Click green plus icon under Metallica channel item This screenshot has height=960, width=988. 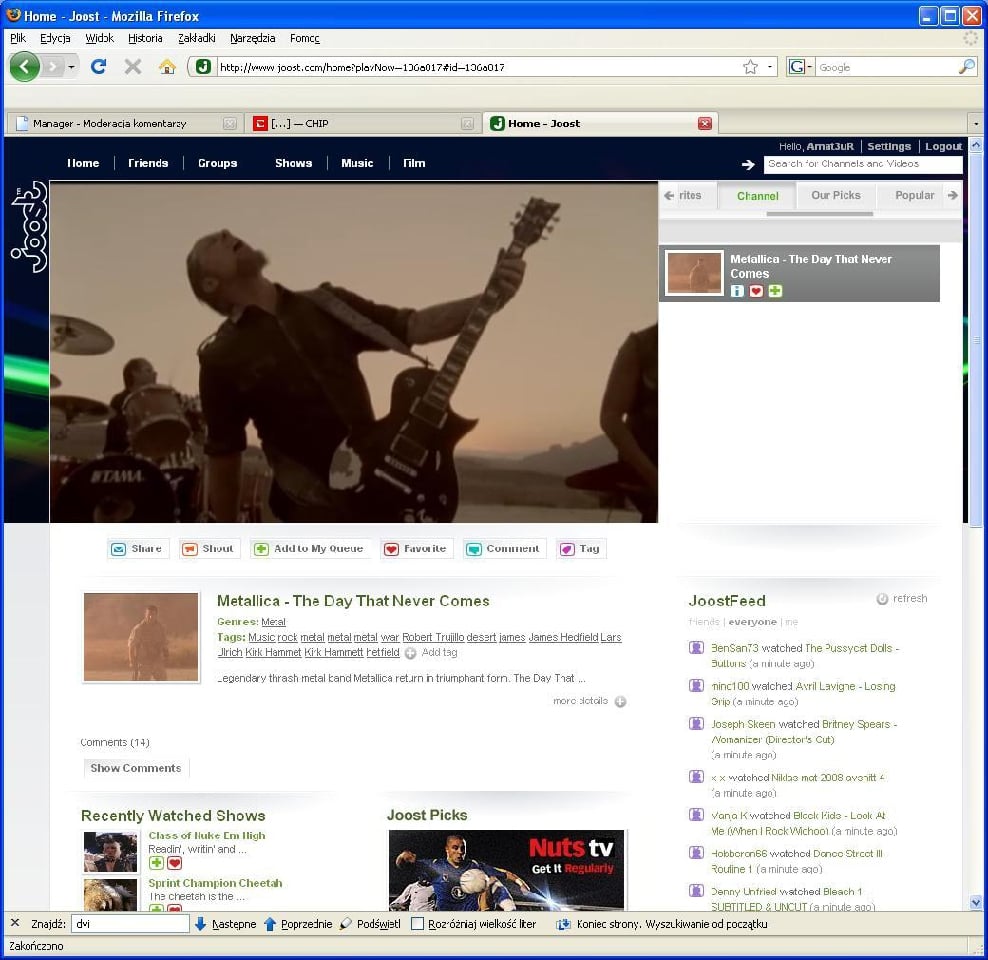pos(776,291)
